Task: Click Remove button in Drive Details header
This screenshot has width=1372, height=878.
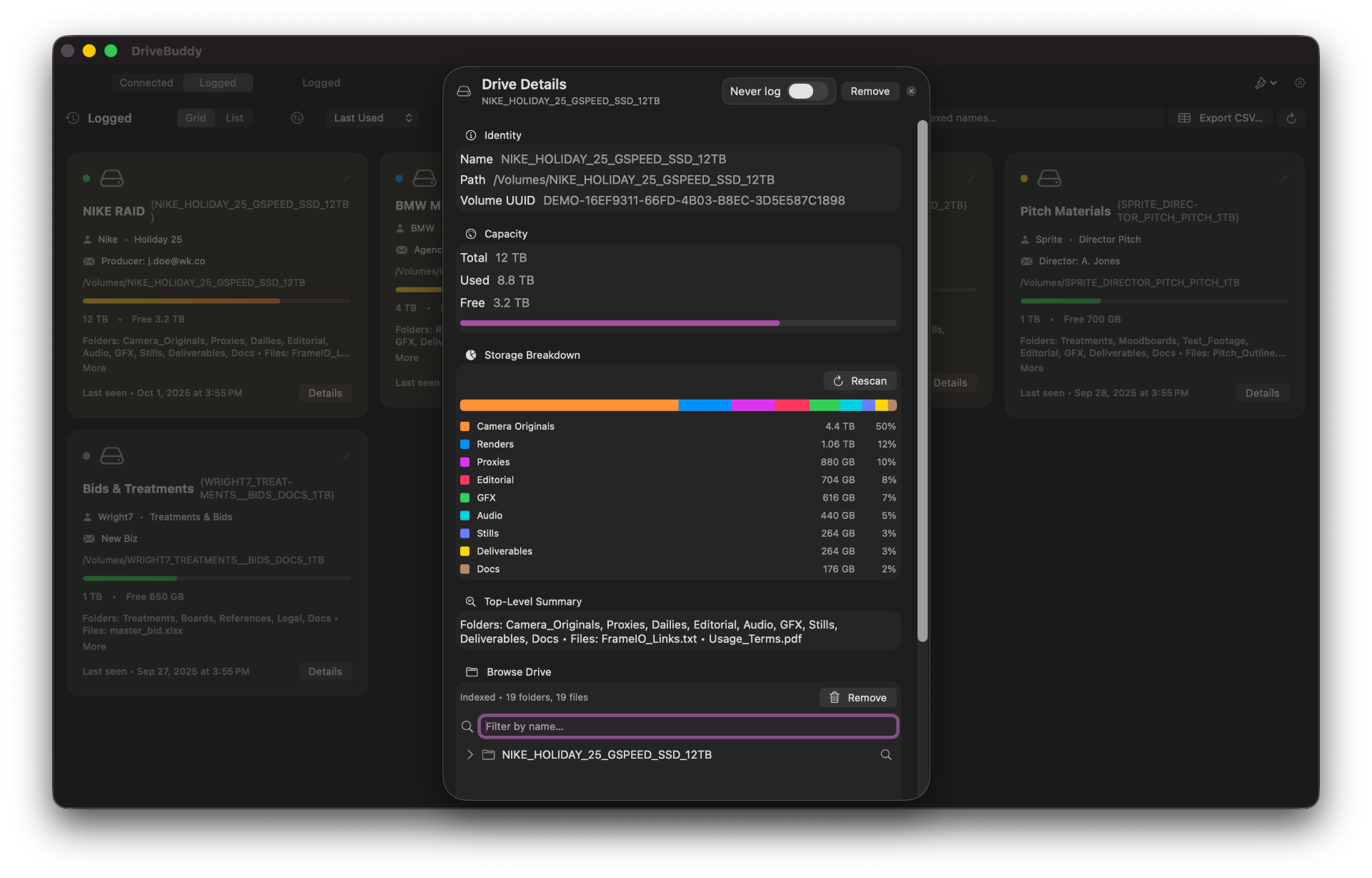Action: 869,92
